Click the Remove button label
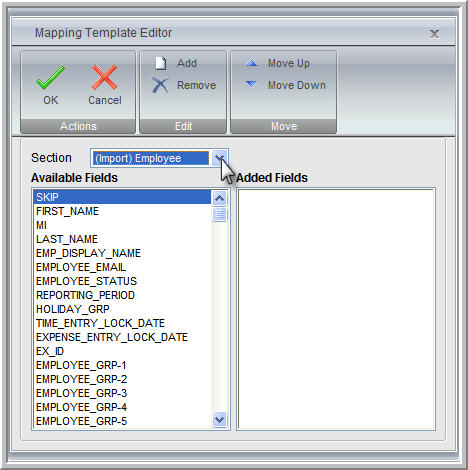The height and width of the screenshot is (470, 468). 196,85
